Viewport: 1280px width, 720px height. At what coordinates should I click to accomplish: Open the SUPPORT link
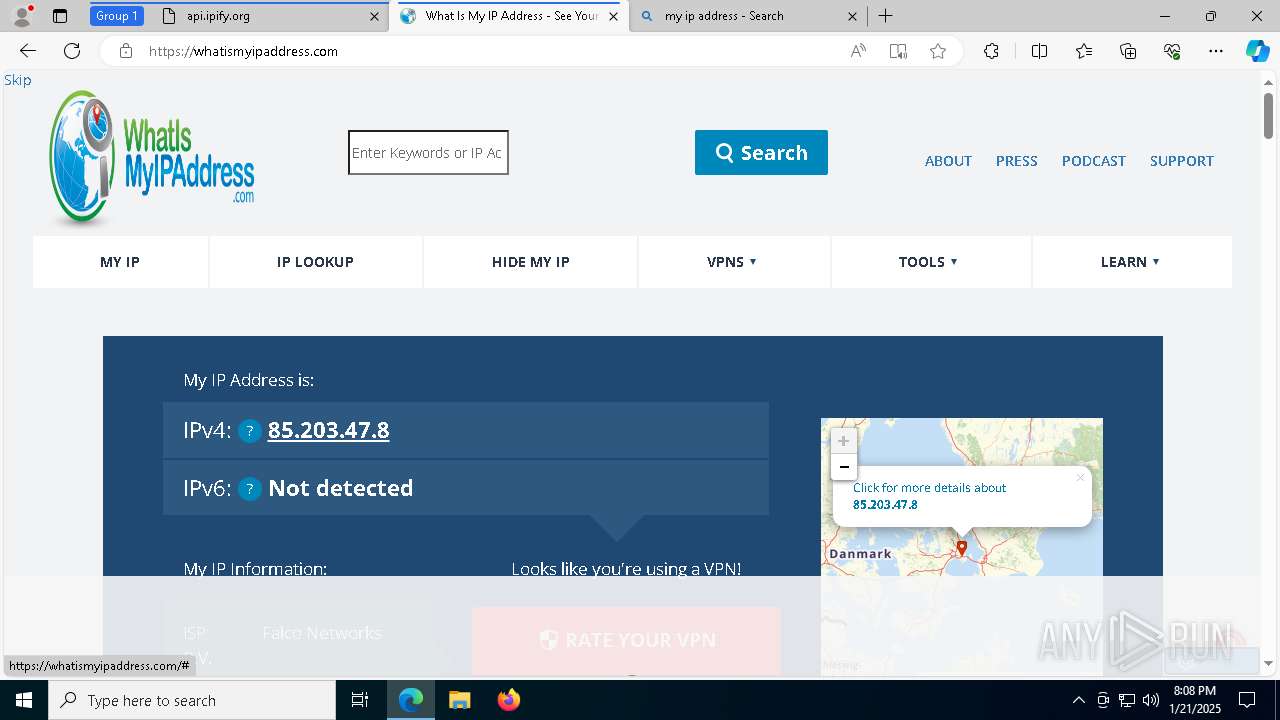pyautogui.click(x=1181, y=161)
